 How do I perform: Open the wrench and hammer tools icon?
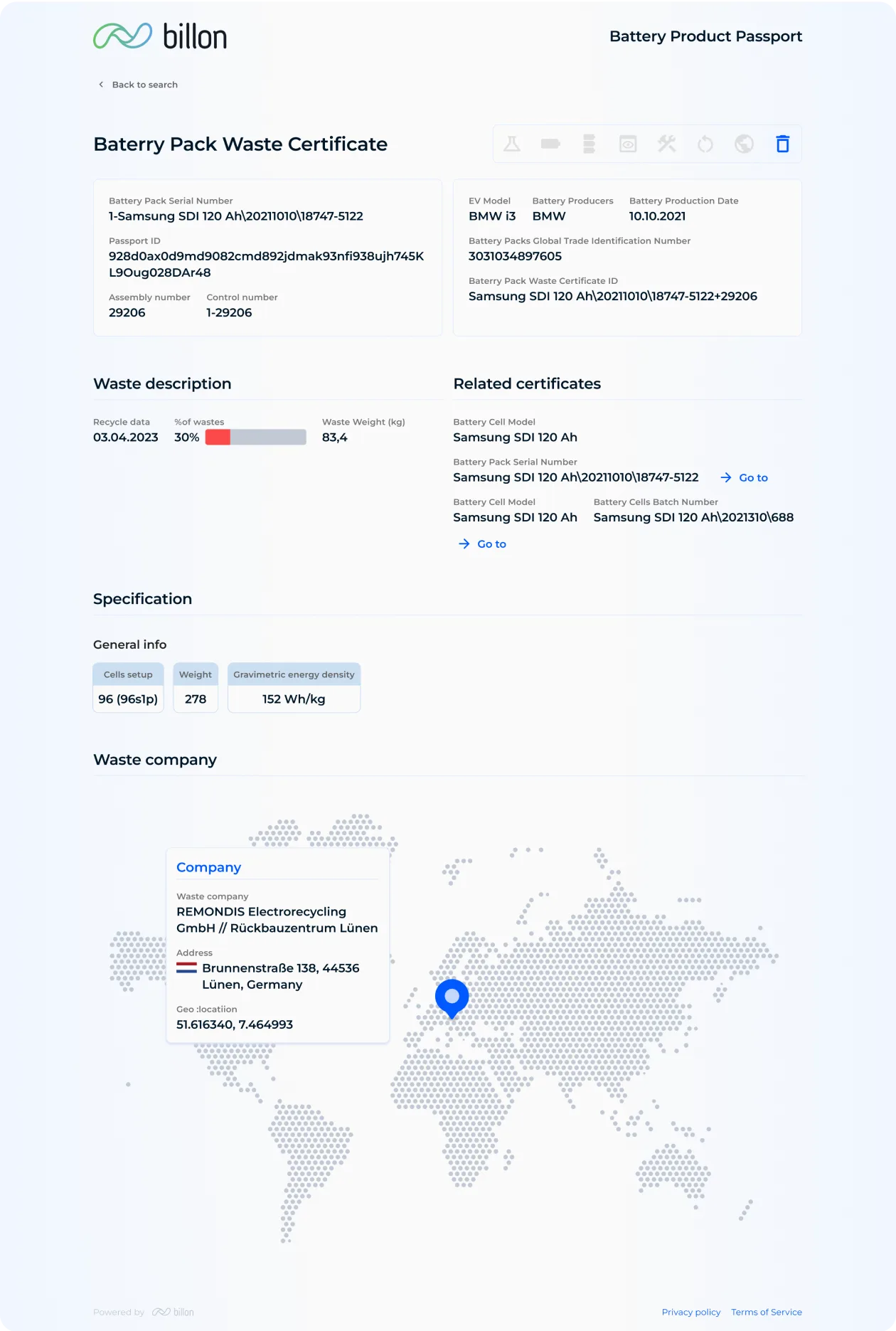click(666, 144)
